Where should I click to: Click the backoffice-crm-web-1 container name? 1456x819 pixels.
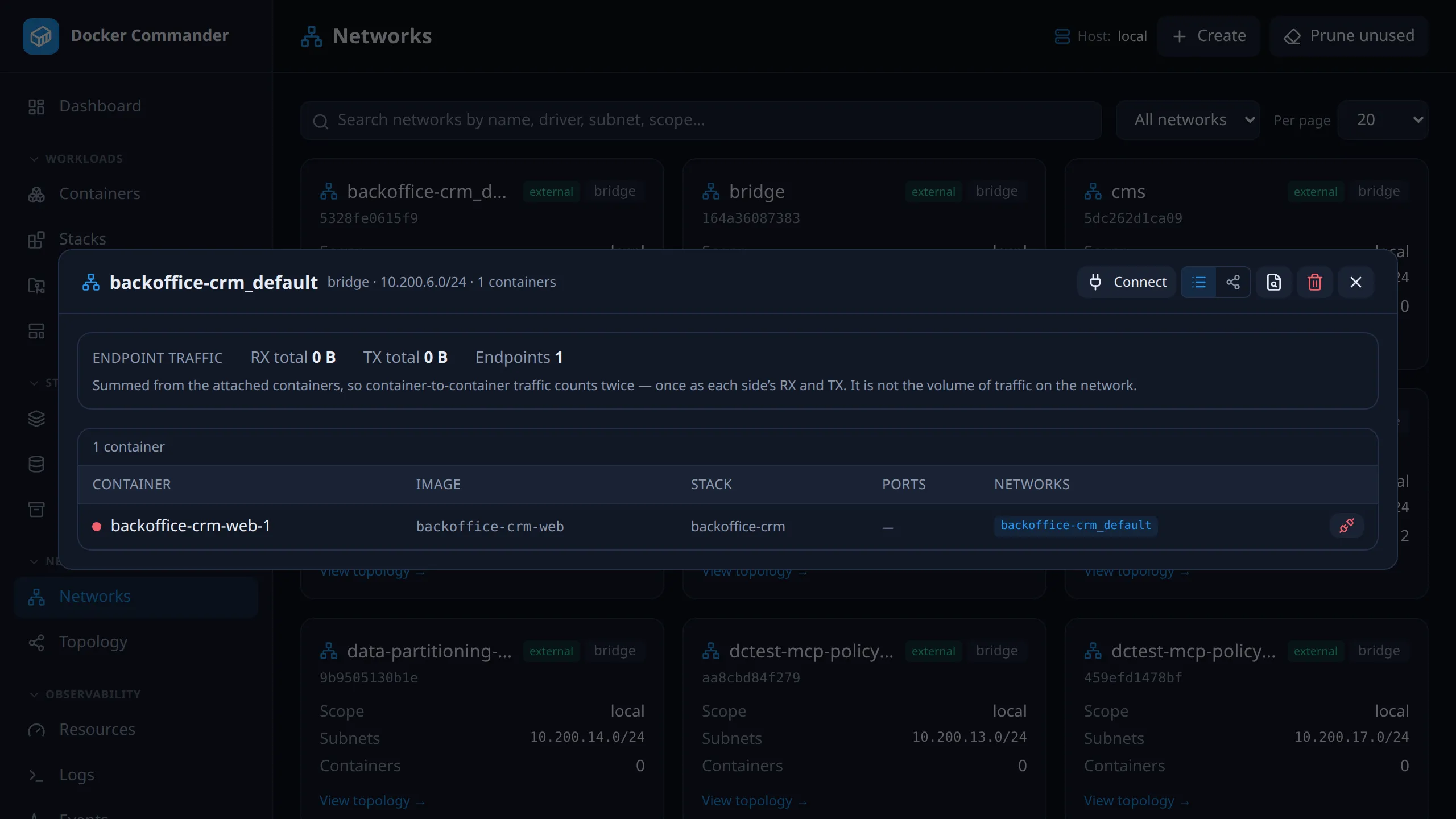[191, 526]
